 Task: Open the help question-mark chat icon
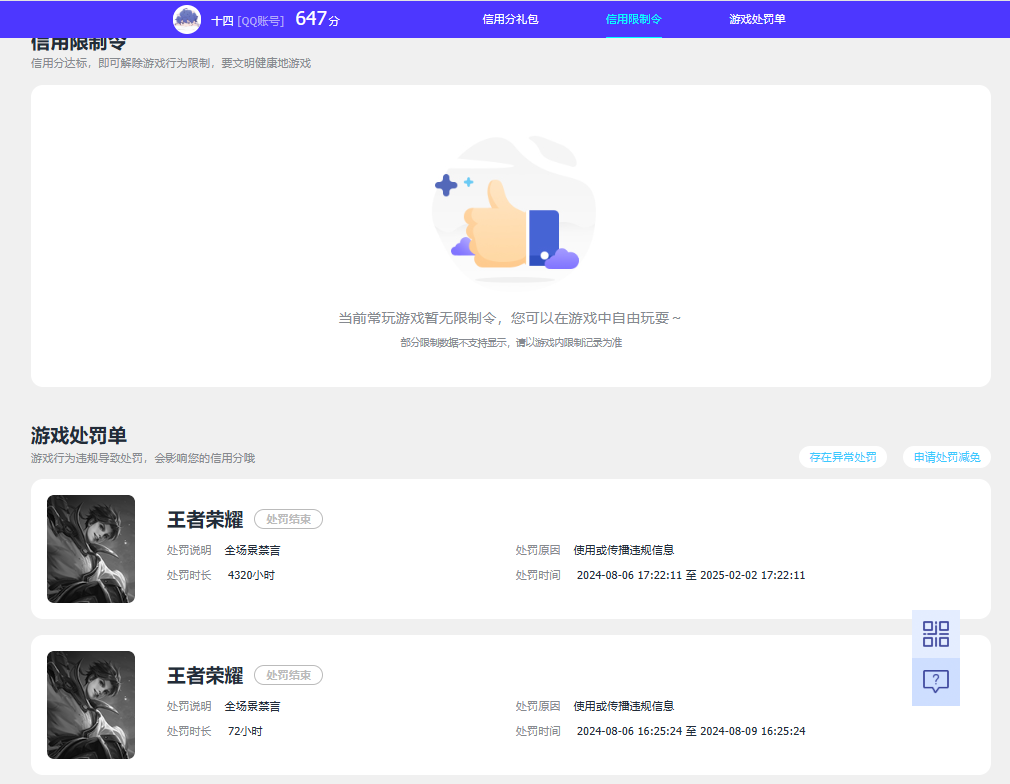935,682
